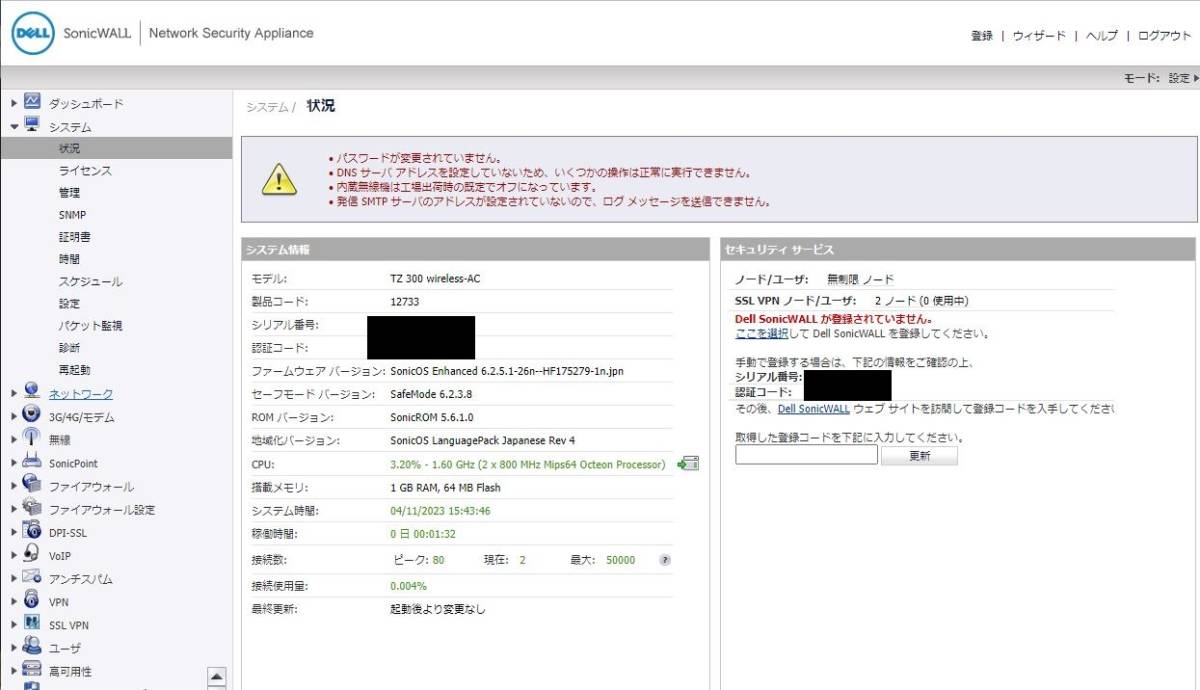The height and width of the screenshot is (690, 1200).
Task: Click the CPU monitor icon beside processor info
Action: (688, 464)
